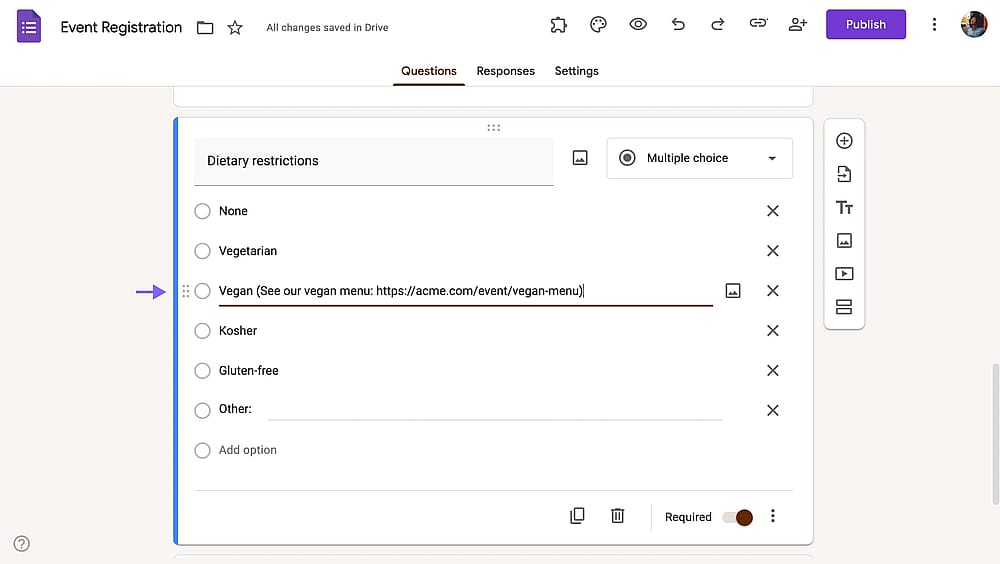Viewport: 1000px width, 564px height.
Task: Click Add option text
Action: tap(247, 450)
